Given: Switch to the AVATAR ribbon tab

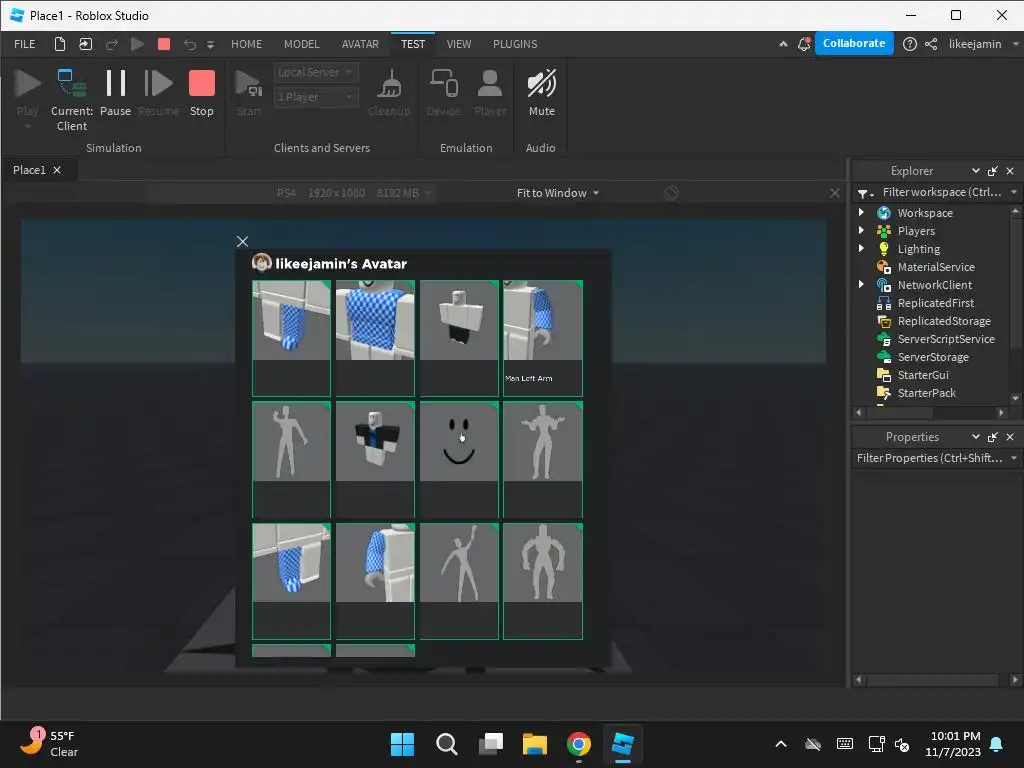Looking at the screenshot, I should tap(360, 44).
